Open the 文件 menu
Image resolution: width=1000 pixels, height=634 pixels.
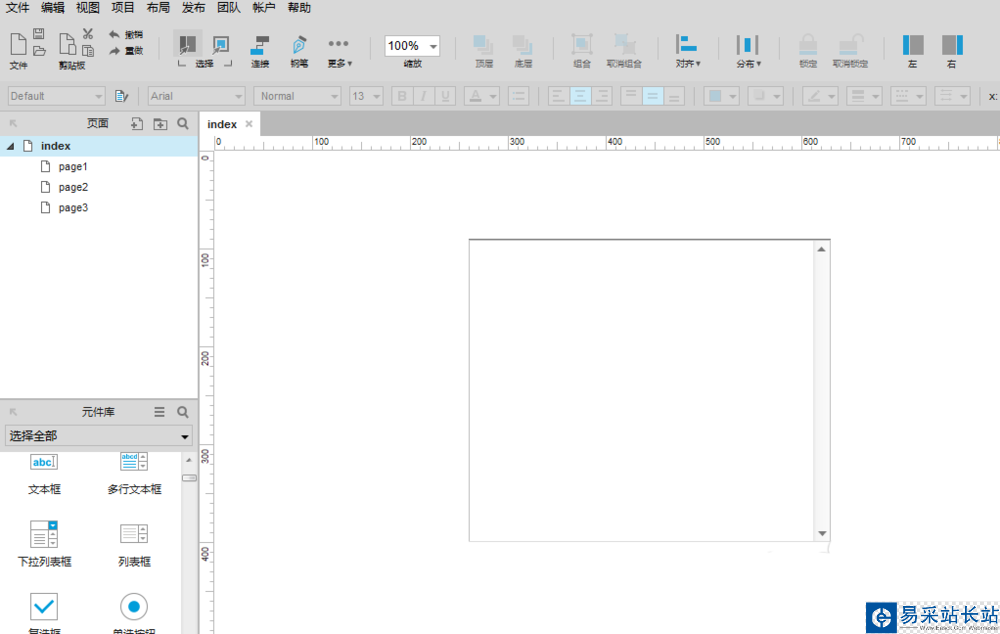tap(18, 8)
